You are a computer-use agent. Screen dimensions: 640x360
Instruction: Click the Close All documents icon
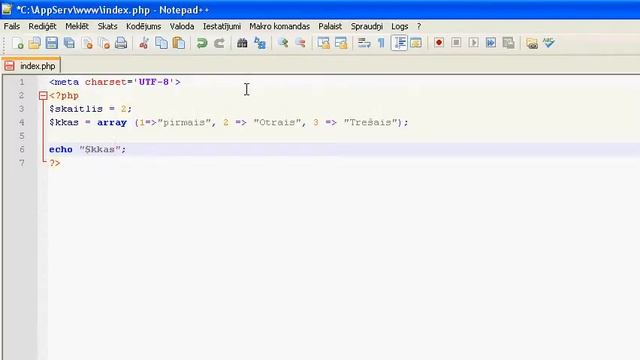pyautogui.click(x=104, y=43)
